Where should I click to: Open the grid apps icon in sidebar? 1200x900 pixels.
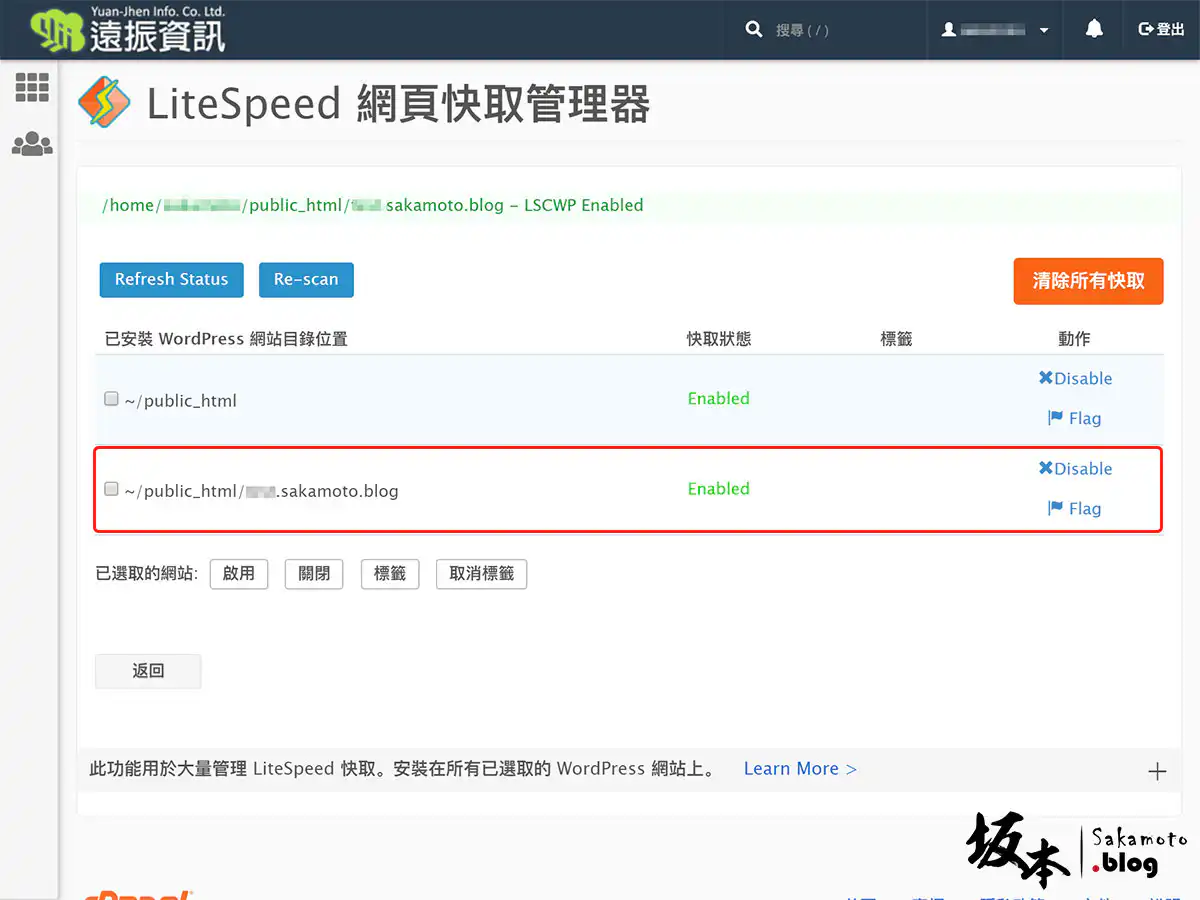(32, 88)
